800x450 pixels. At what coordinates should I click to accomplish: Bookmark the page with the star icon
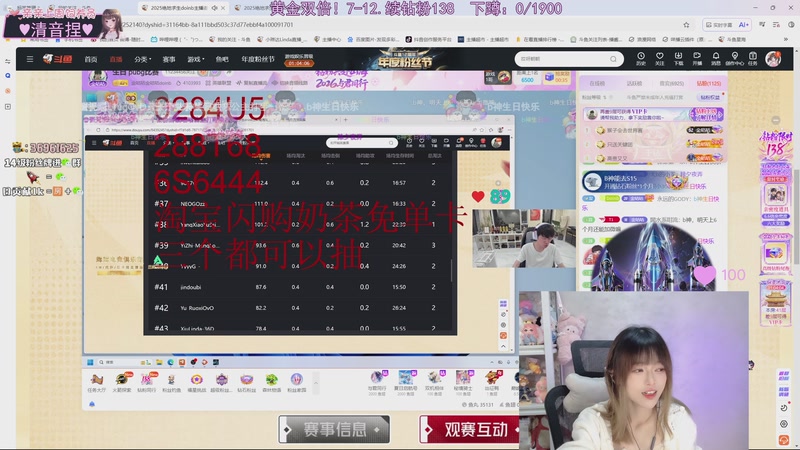[x=686, y=24]
